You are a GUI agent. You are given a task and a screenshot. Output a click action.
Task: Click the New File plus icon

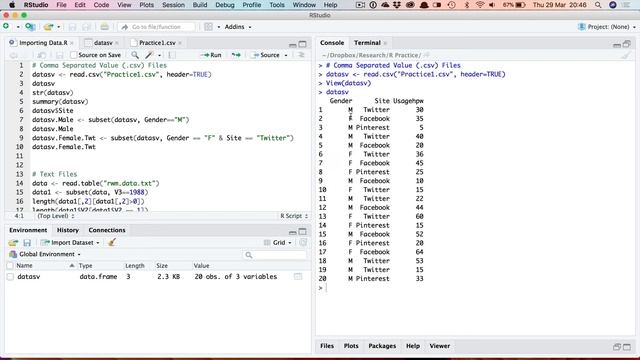6,27
